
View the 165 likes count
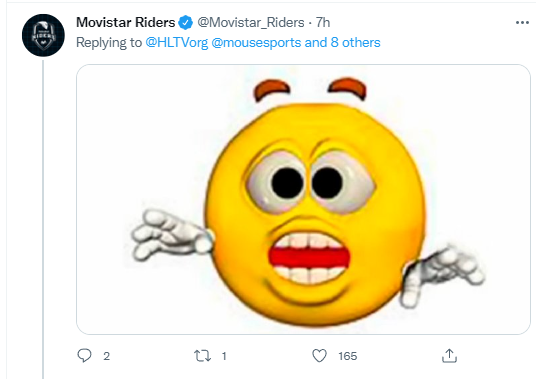click(x=348, y=356)
